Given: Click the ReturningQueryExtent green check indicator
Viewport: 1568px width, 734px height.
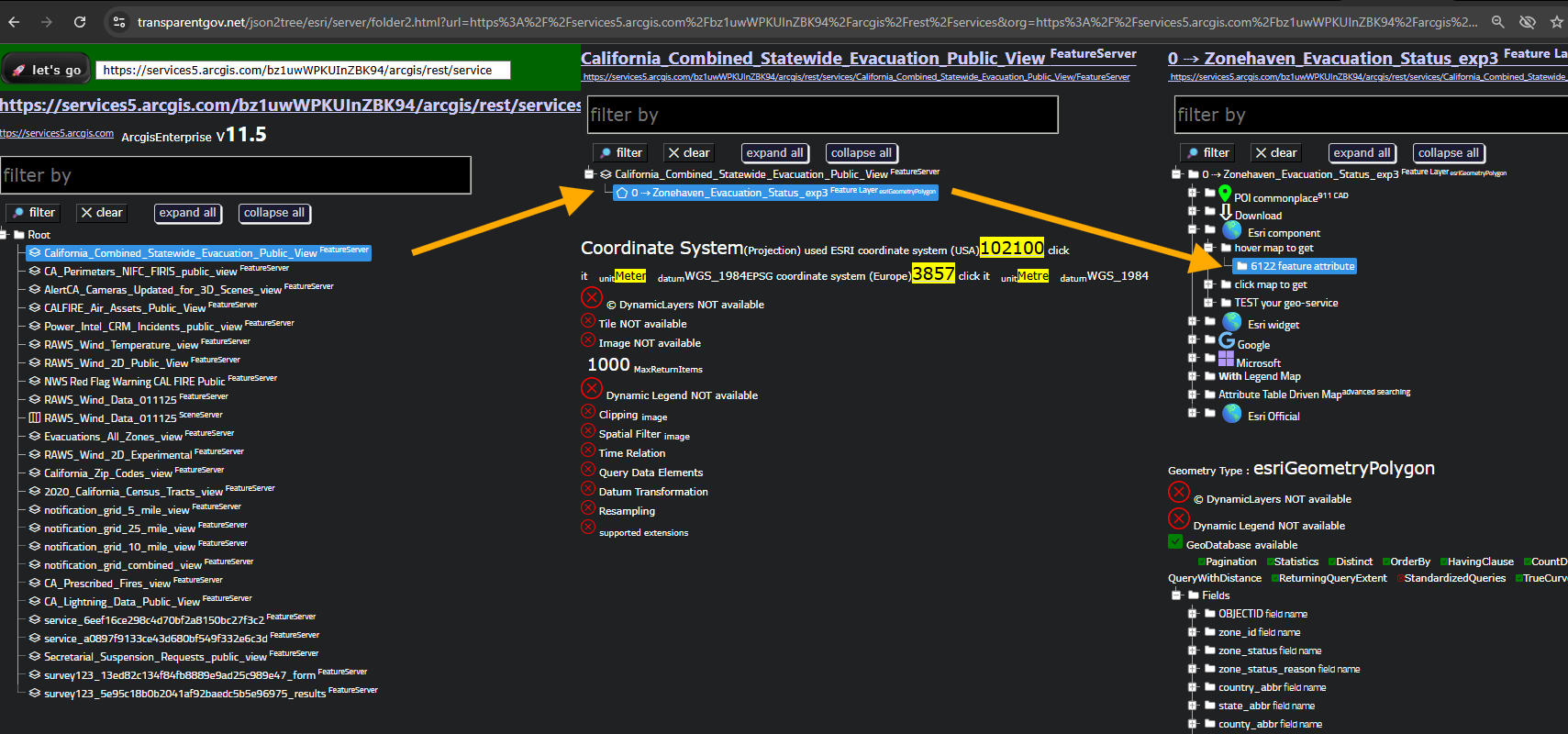Looking at the screenshot, I should click(1274, 578).
